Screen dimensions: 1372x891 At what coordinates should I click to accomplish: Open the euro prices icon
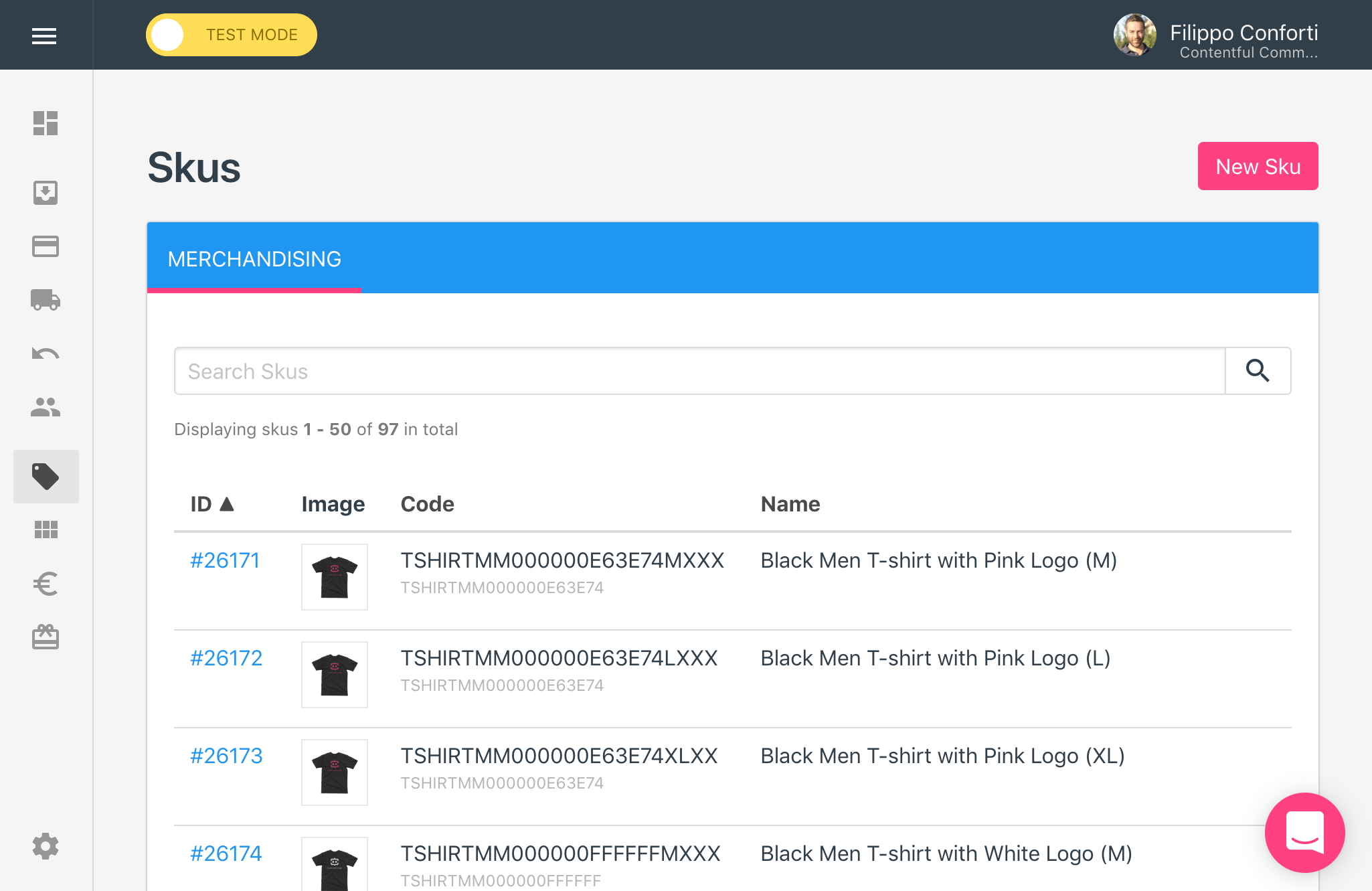[x=46, y=584]
